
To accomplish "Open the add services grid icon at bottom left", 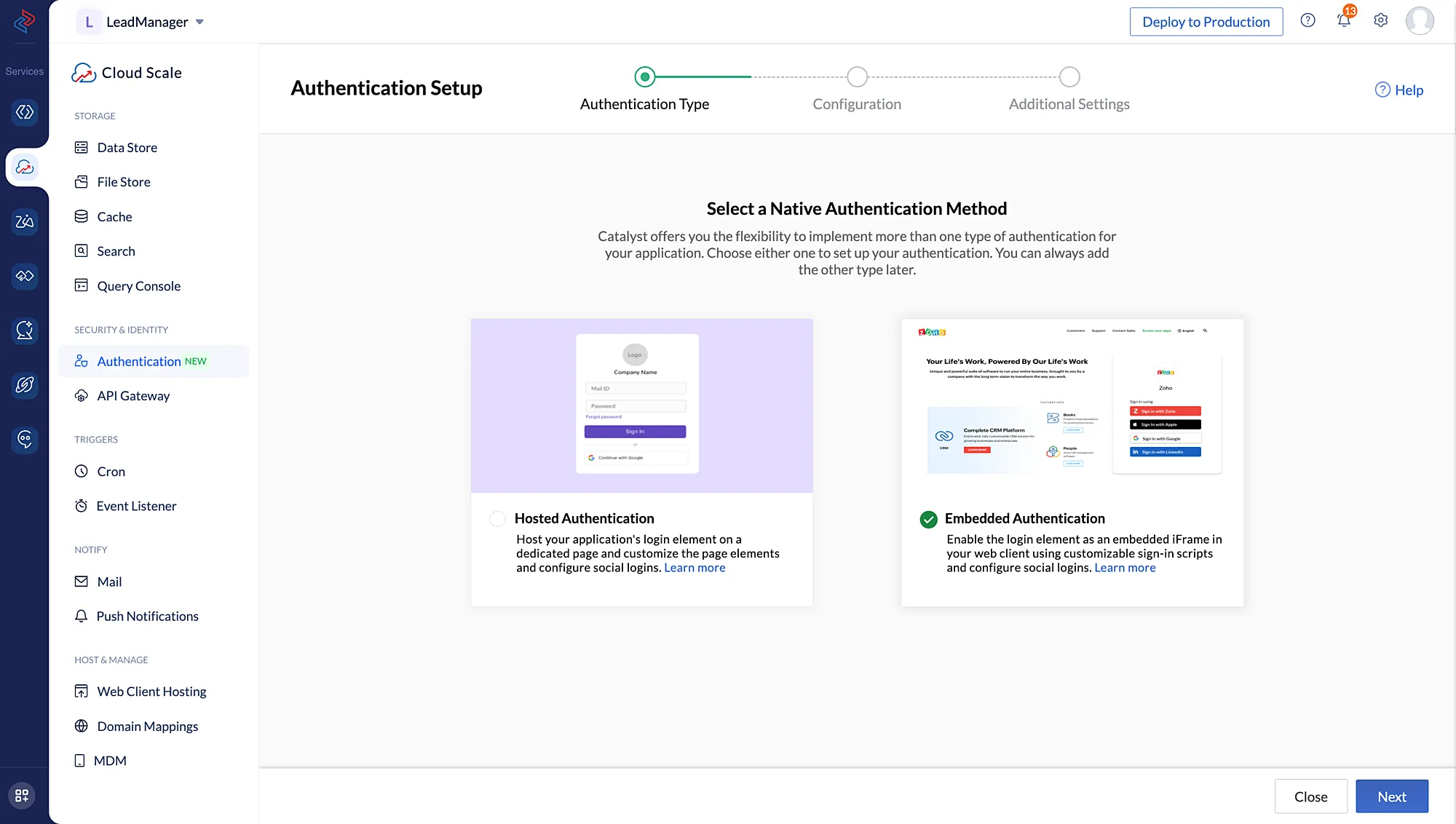I will pos(22,796).
